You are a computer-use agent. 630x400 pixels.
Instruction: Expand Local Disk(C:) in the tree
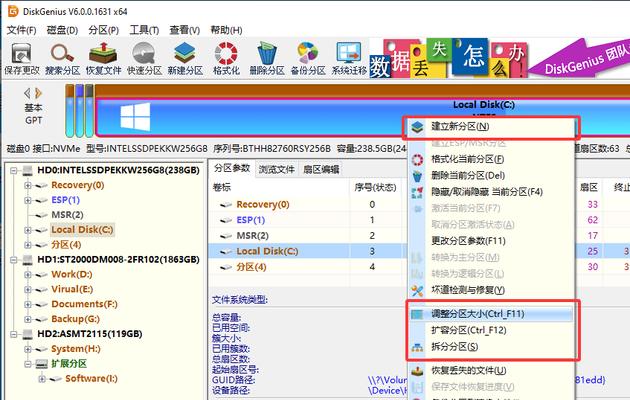pyautogui.click(x=28, y=230)
